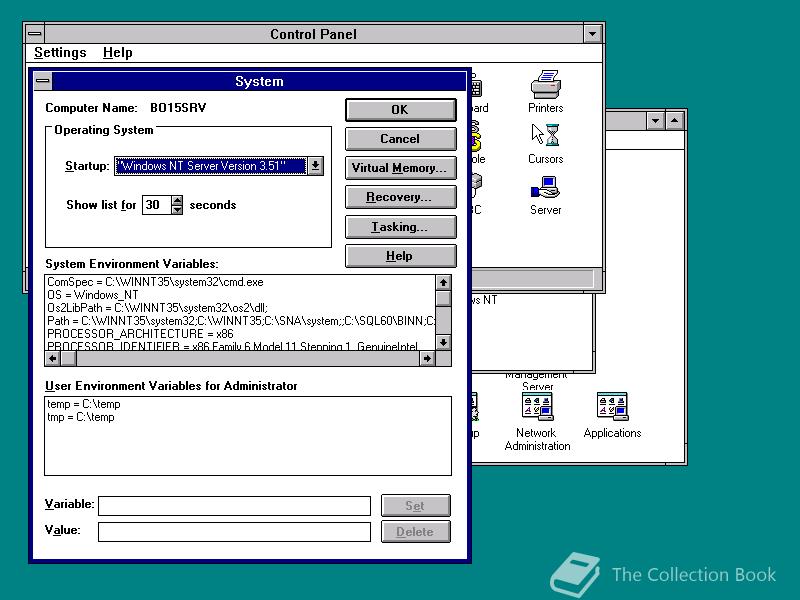Select the PROCESSOR_ARCHITECTURE variable row
Viewport: 800px width, 600px height.
click(240, 334)
